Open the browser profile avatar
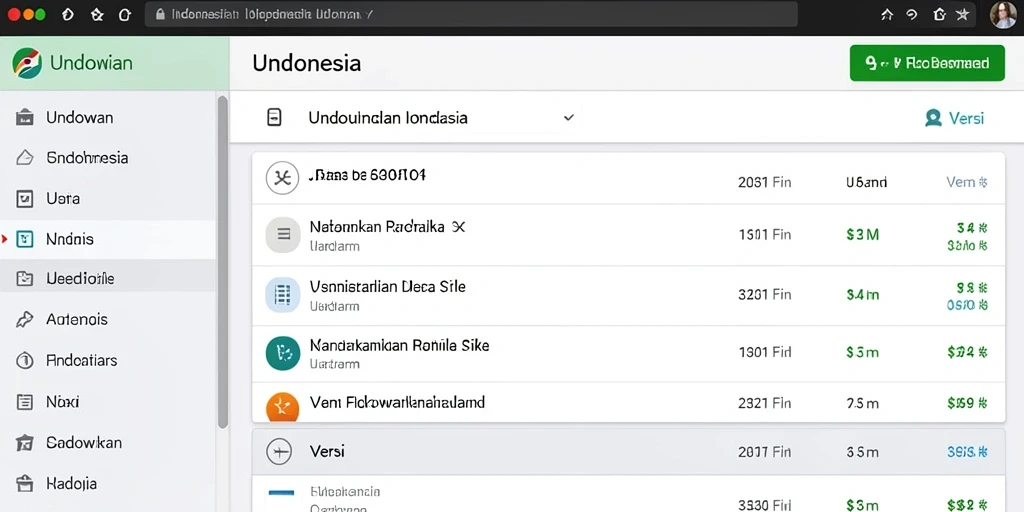Viewport: 1024px width, 512px height. (1003, 14)
